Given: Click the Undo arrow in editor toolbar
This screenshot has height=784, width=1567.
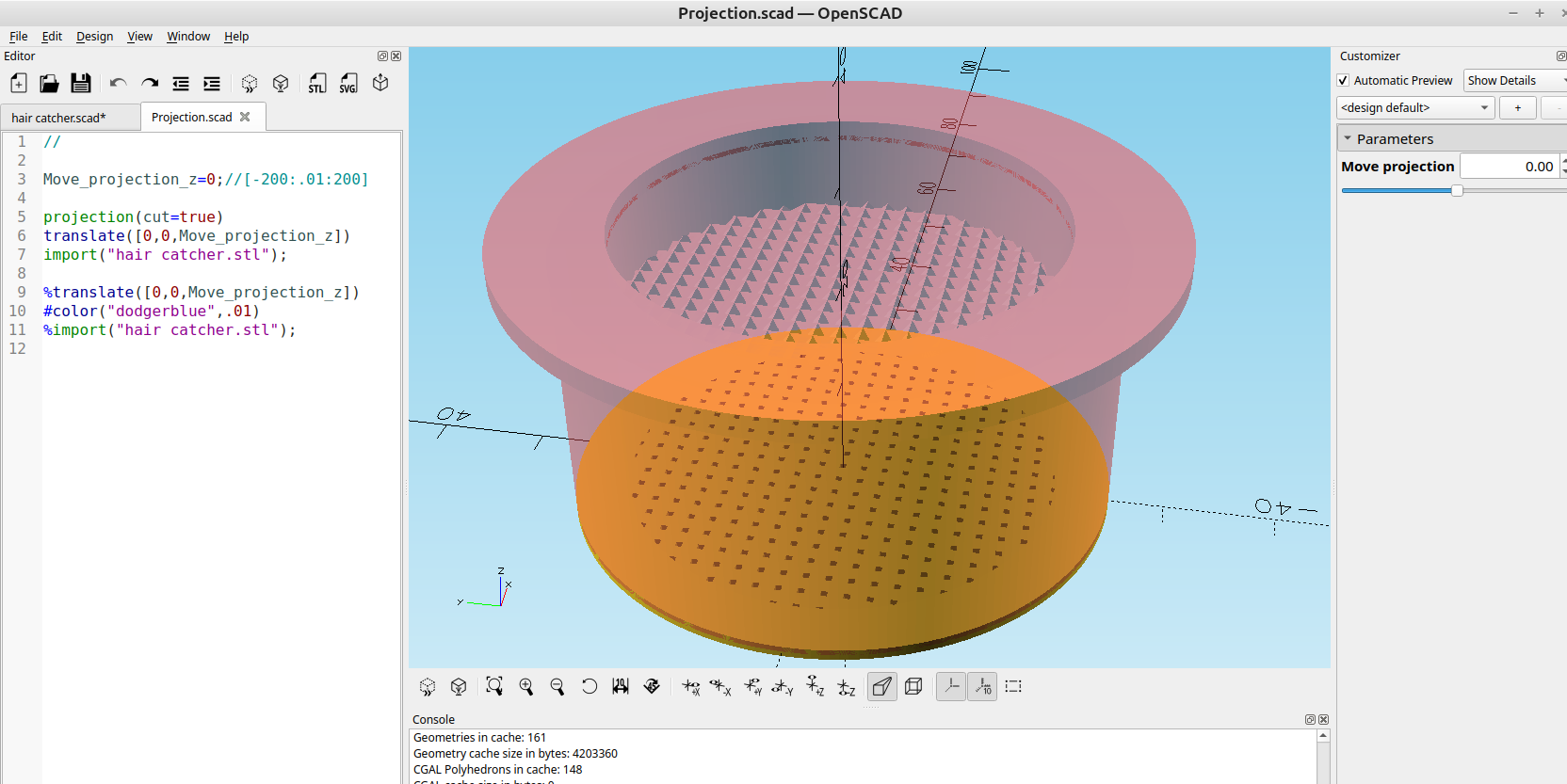Looking at the screenshot, I should (118, 84).
